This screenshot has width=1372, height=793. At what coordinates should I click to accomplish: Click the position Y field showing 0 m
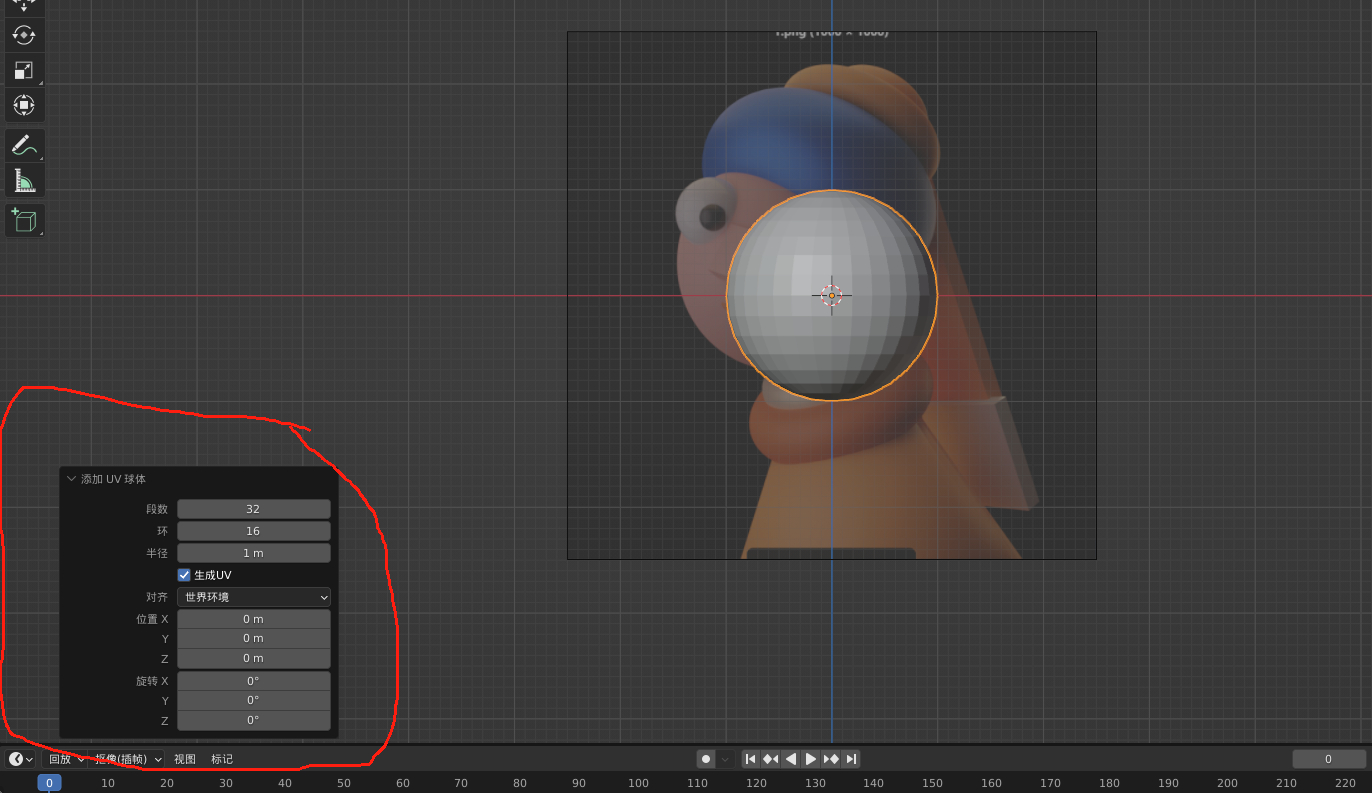pyautogui.click(x=254, y=638)
